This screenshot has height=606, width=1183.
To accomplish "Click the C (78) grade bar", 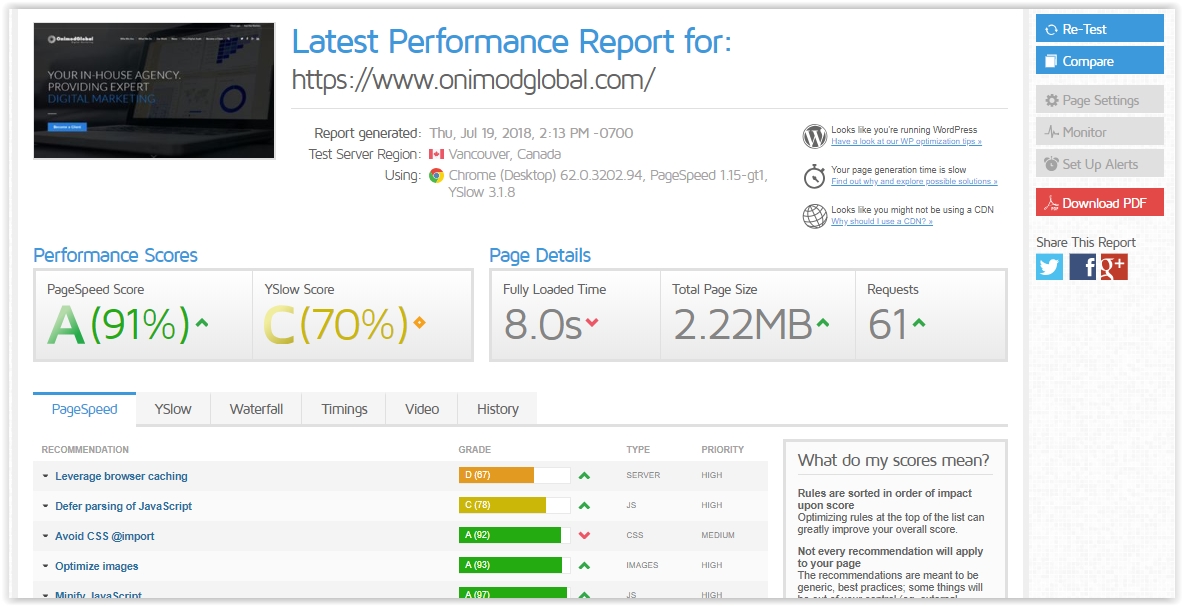I will pos(515,505).
